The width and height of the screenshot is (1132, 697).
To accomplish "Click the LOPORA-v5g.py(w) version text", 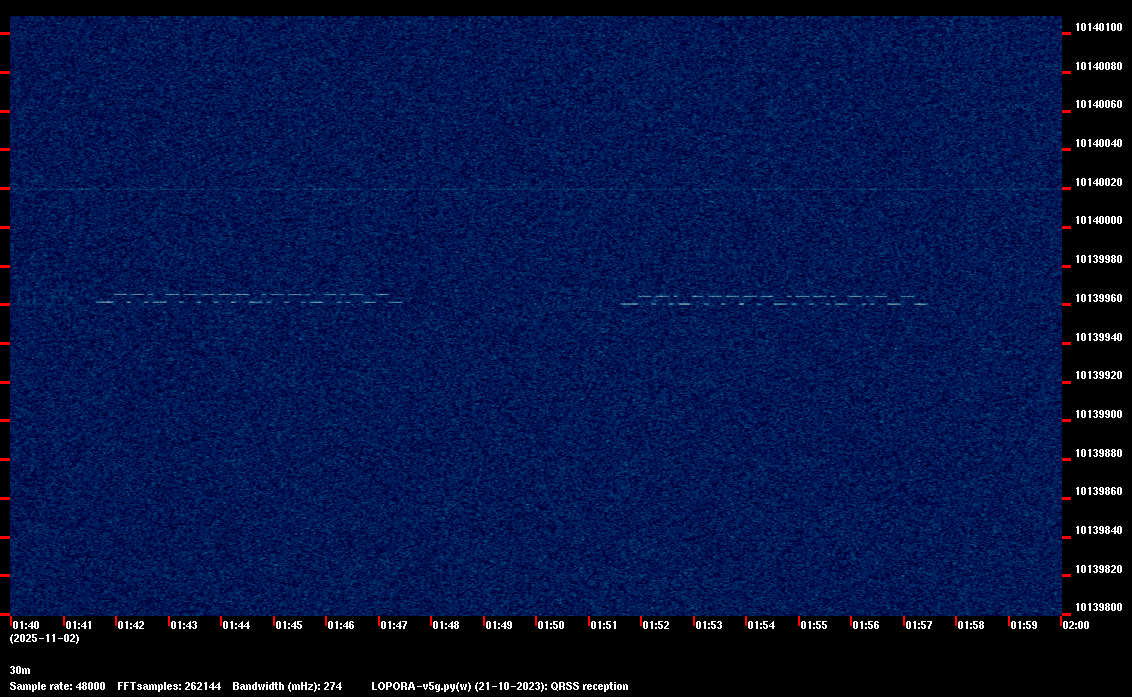I will pyautogui.click(x=422, y=686).
